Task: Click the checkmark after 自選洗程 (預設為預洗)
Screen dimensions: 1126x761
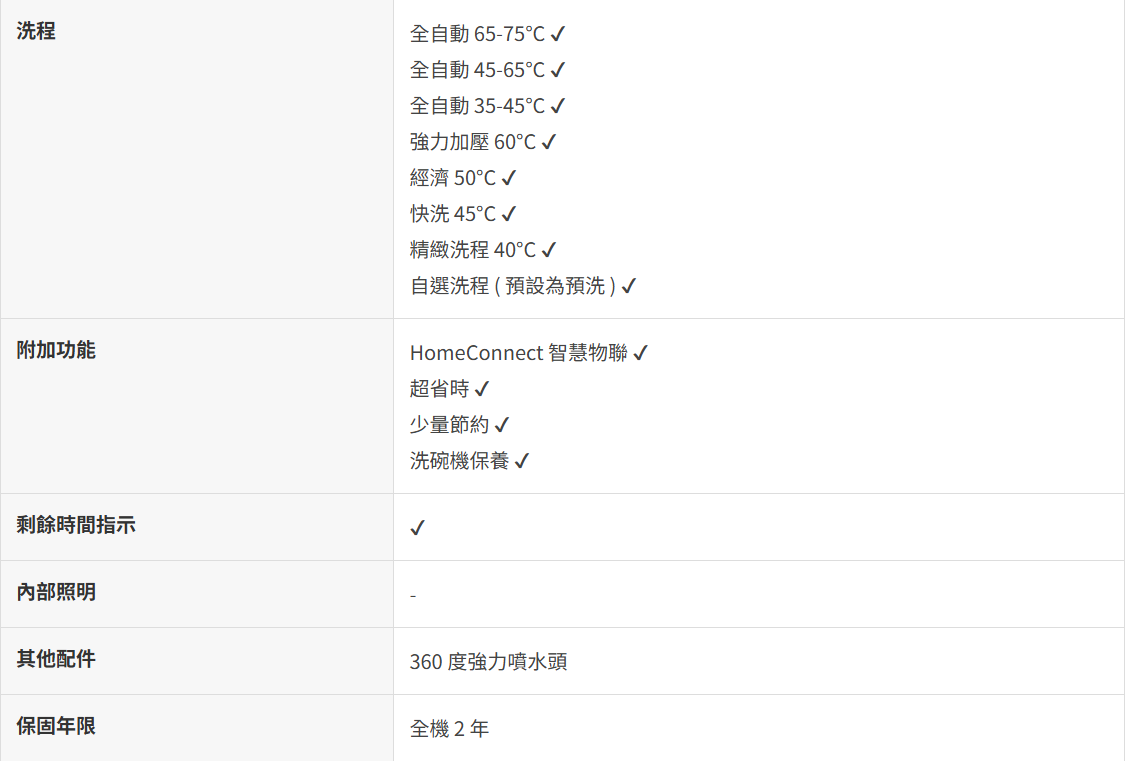Action: tap(628, 286)
